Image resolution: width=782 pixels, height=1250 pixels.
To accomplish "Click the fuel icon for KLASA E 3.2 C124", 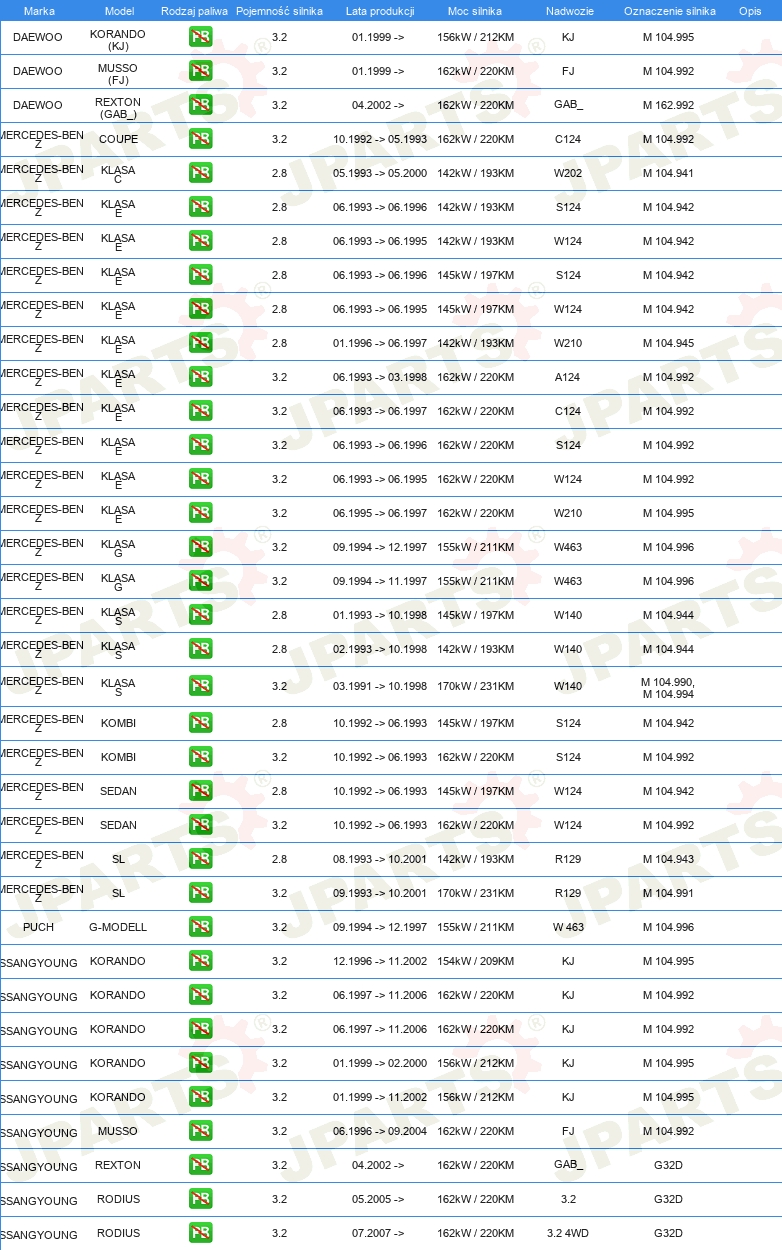I will click(x=200, y=412).
